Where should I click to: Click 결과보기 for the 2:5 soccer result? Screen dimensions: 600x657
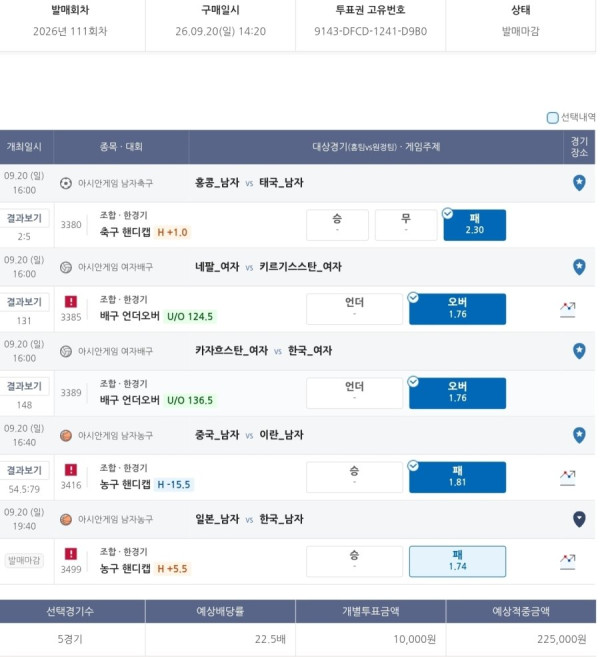click(24, 218)
